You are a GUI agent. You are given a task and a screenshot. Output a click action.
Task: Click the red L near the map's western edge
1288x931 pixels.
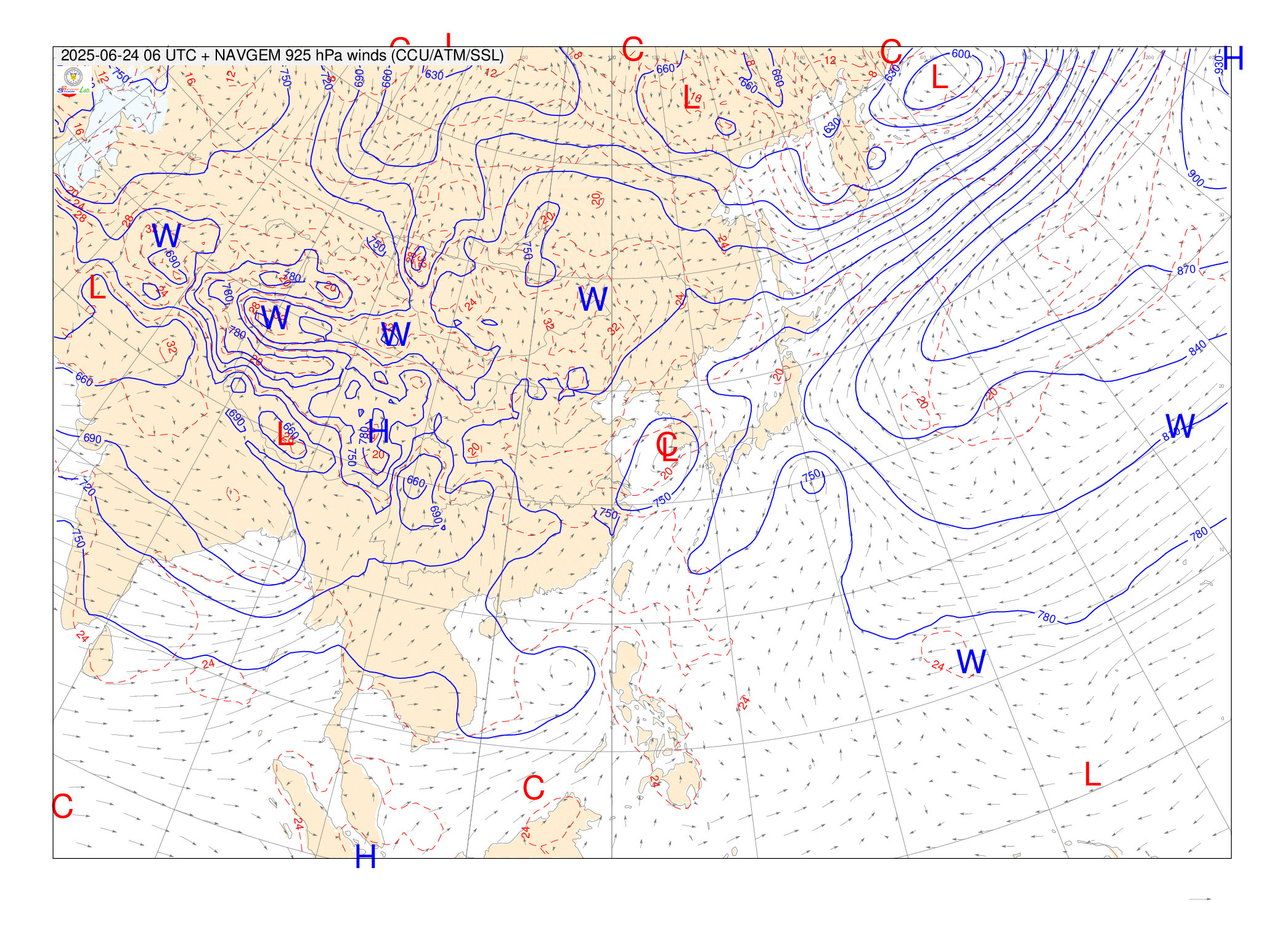pos(97,287)
